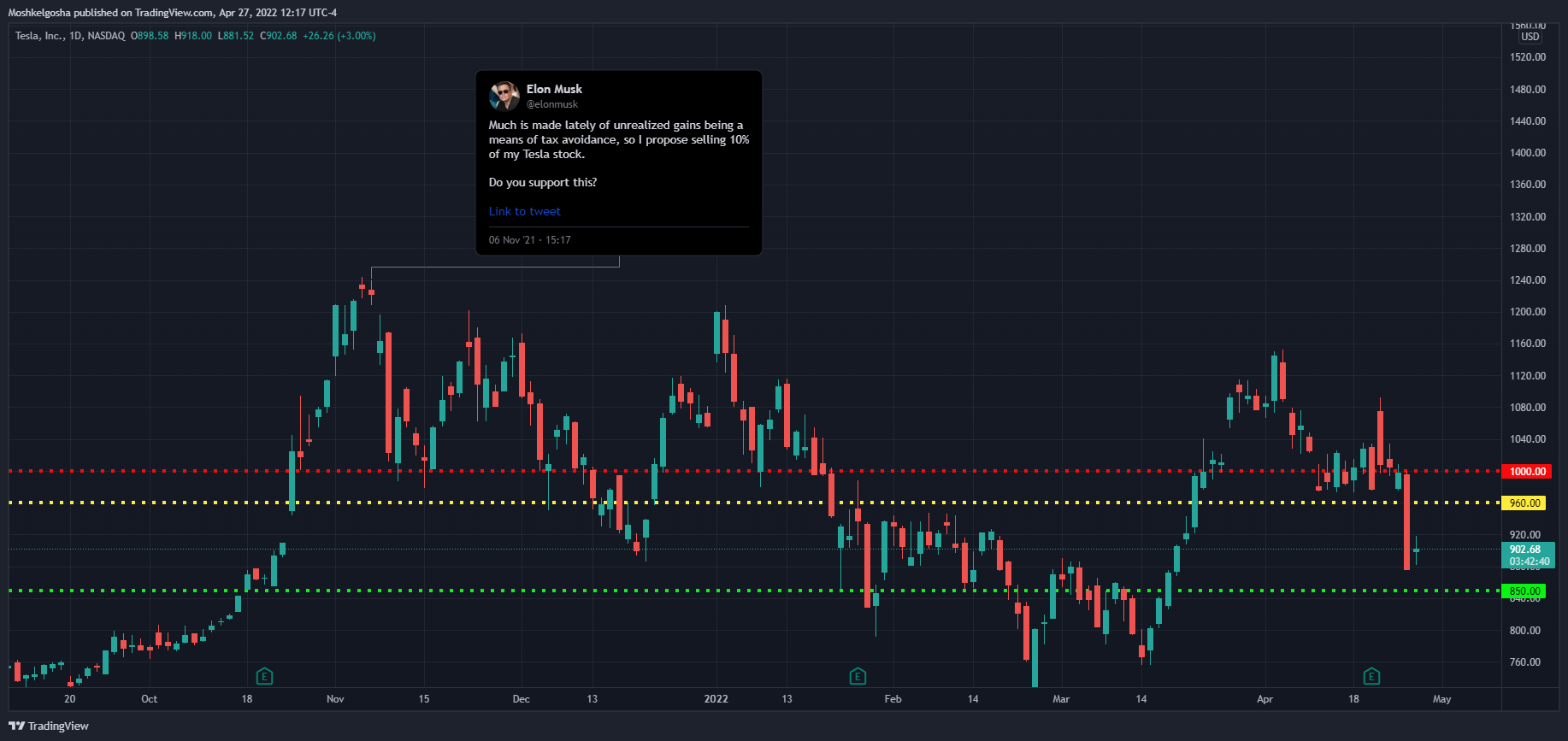
Task: Click the USD currency label on price axis
Action: pyautogui.click(x=1530, y=37)
